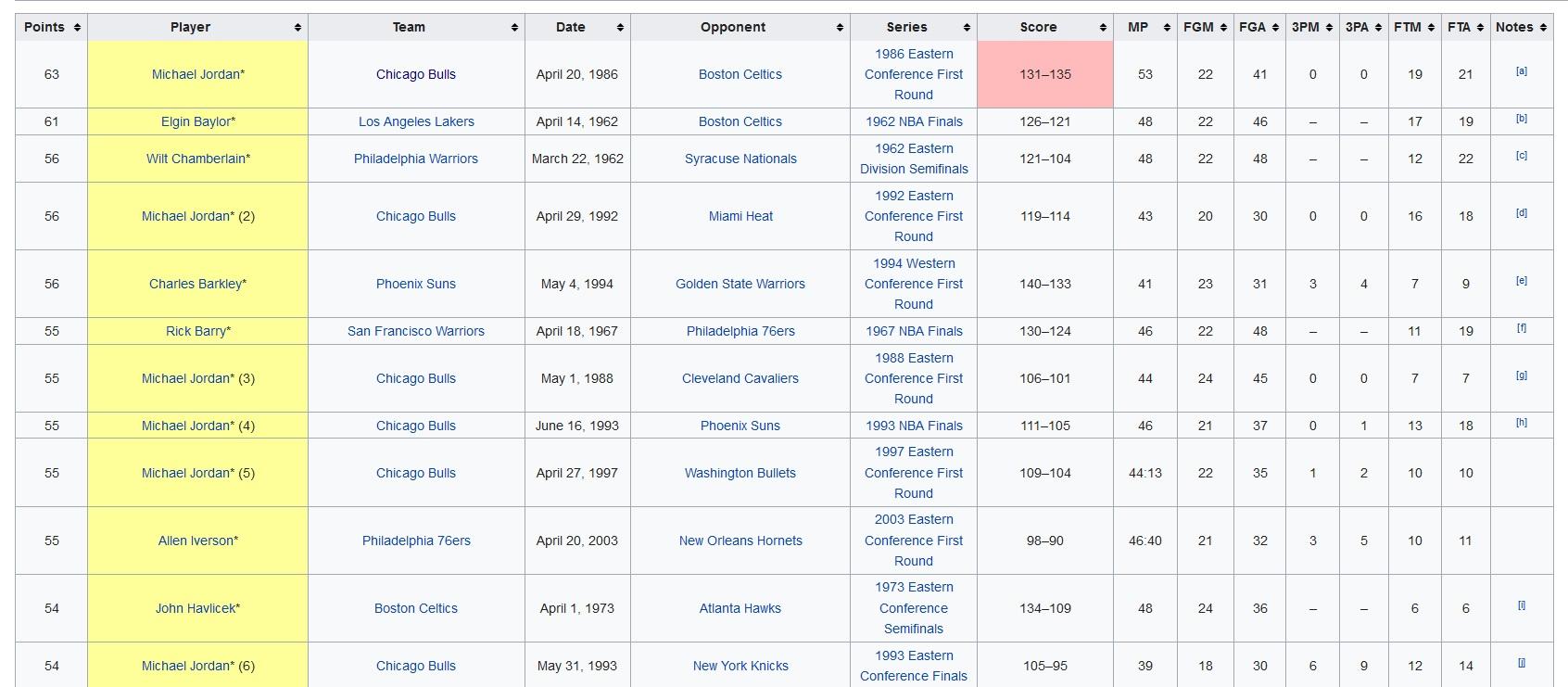1568x687 pixels.
Task: Sort table by 3PA column arrows
Action: 1378,28
